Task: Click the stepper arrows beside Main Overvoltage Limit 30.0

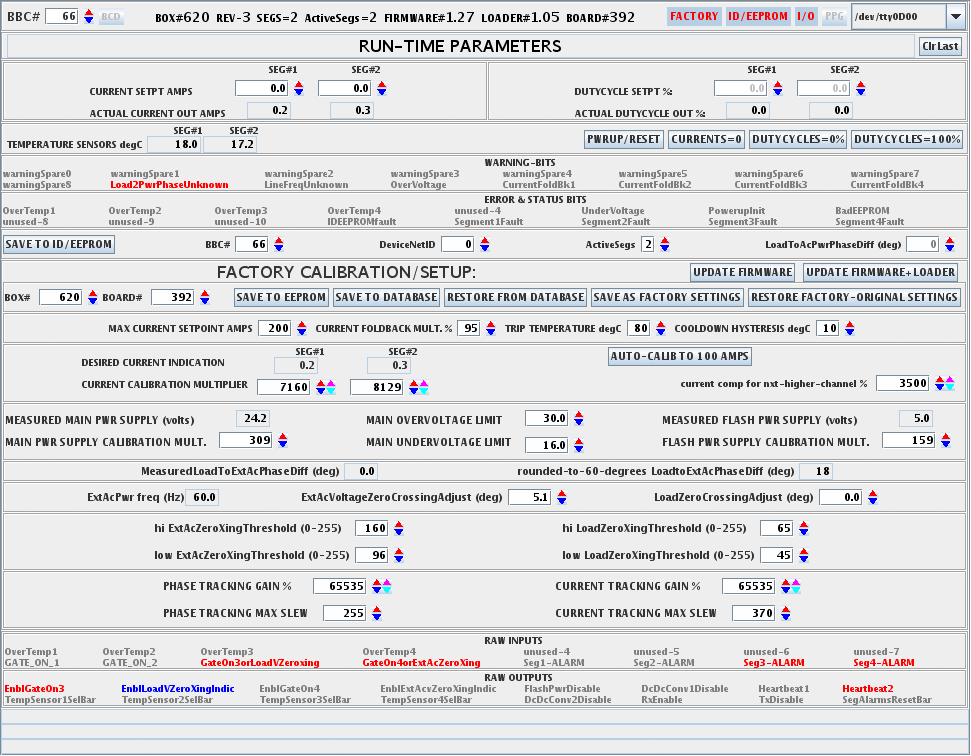Action: tap(579, 419)
